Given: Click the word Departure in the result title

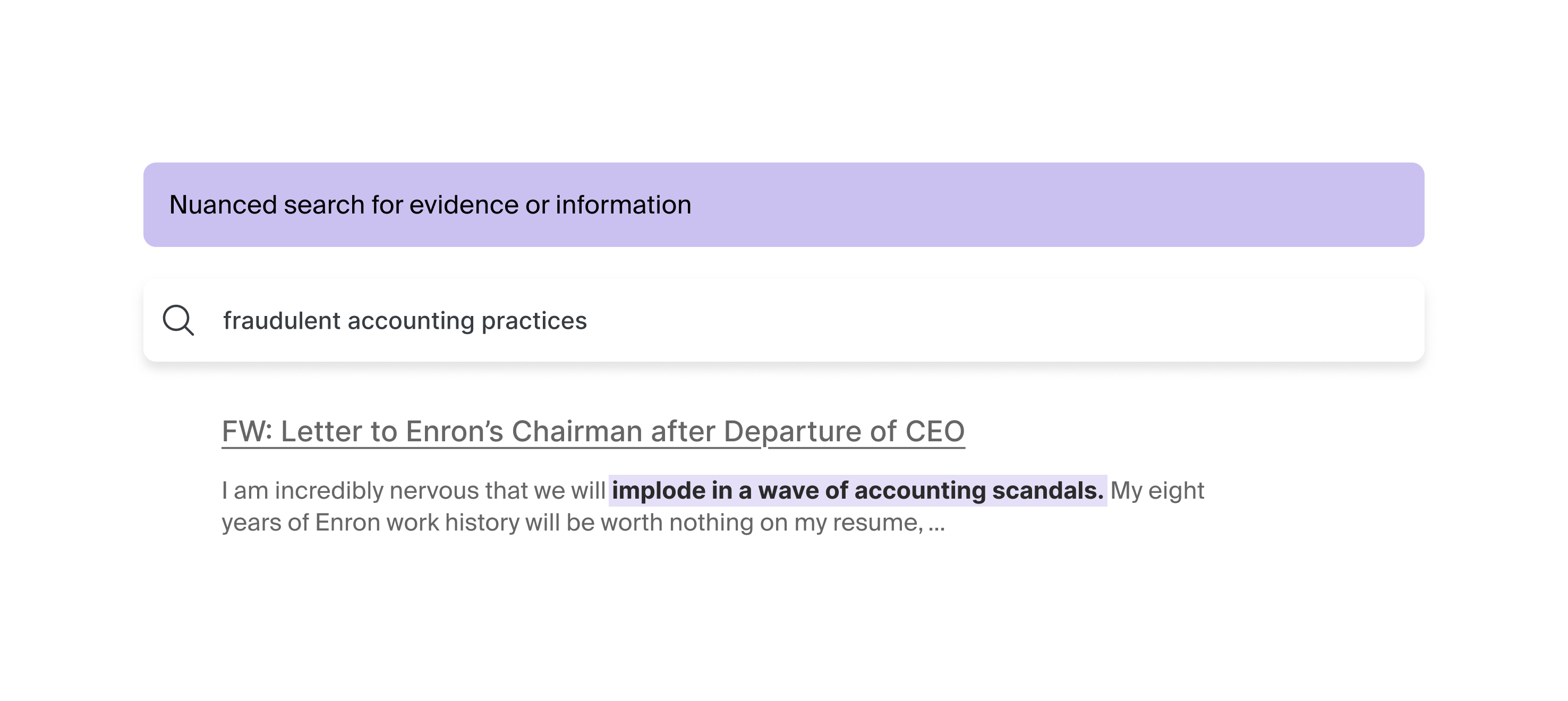Looking at the screenshot, I should tap(792, 431).
